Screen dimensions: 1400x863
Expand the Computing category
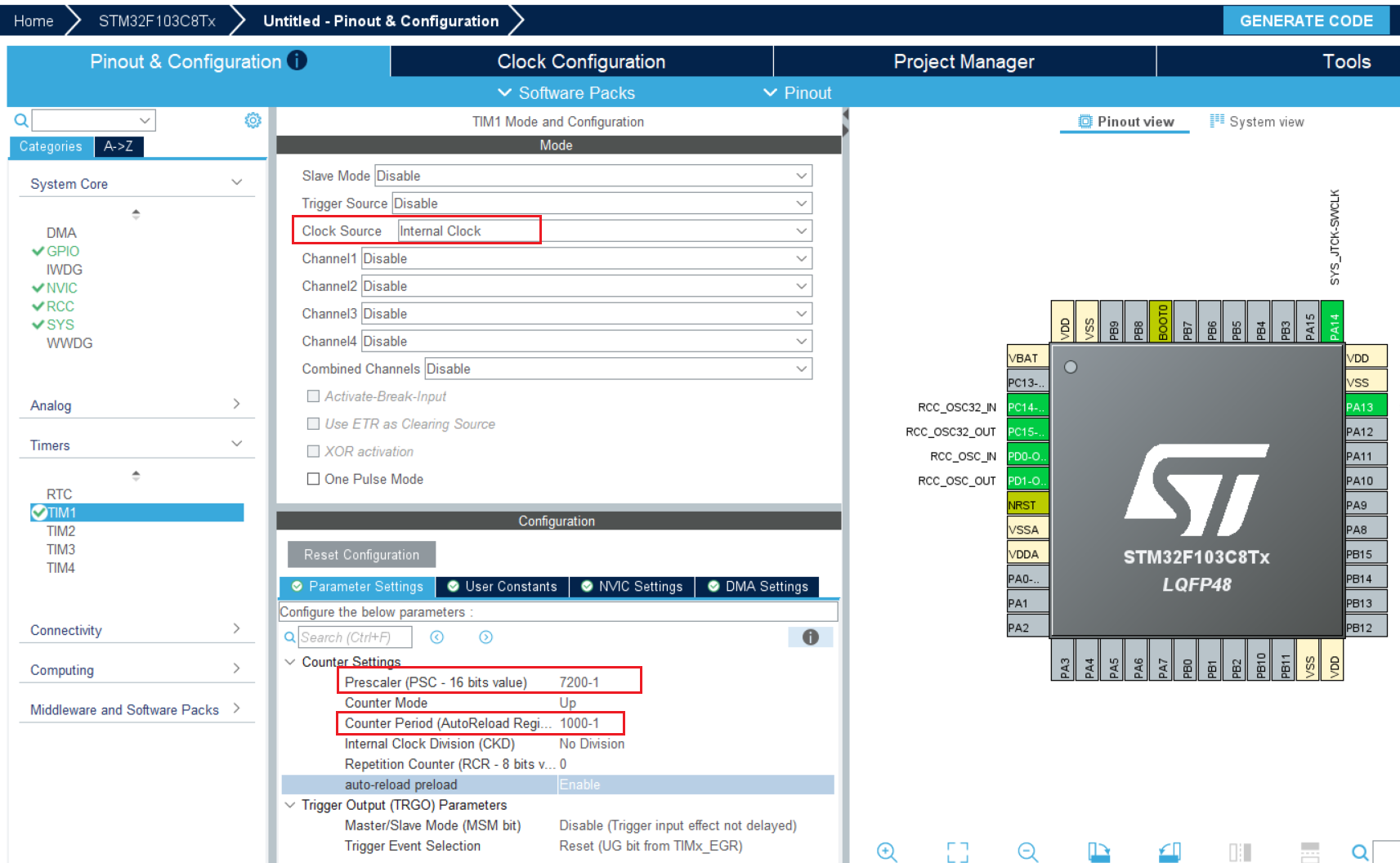136,669
